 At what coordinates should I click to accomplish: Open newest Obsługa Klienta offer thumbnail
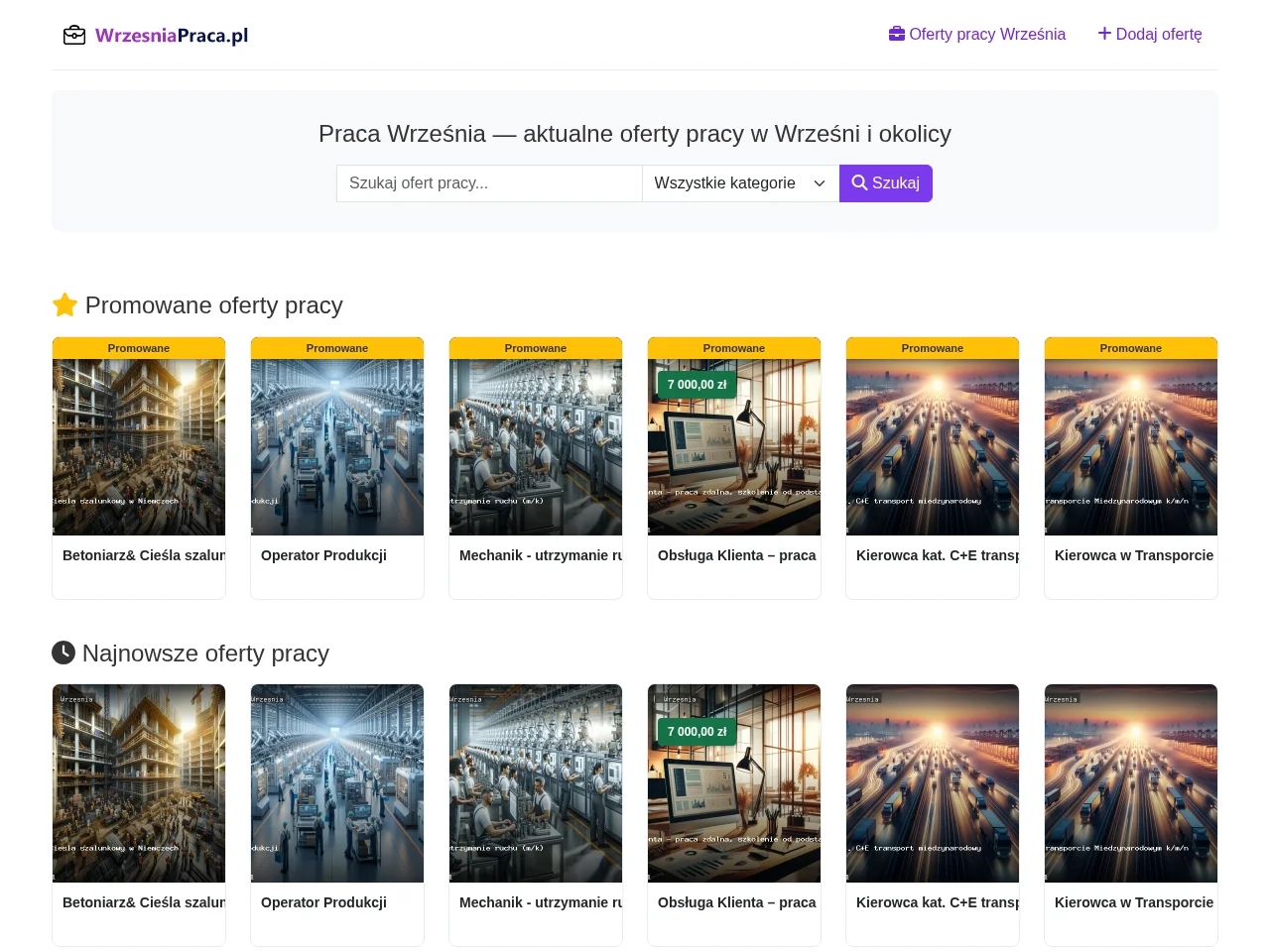(734, 783)
